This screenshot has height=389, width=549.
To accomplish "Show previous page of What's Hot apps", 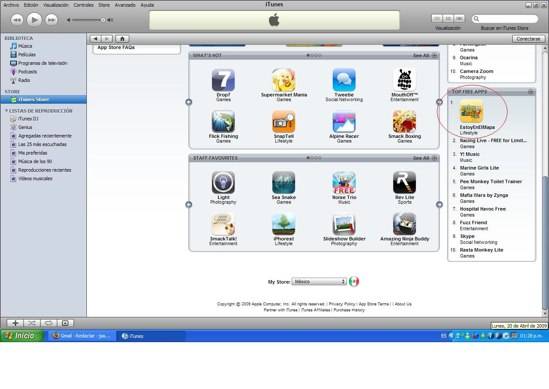I will 189,102.
